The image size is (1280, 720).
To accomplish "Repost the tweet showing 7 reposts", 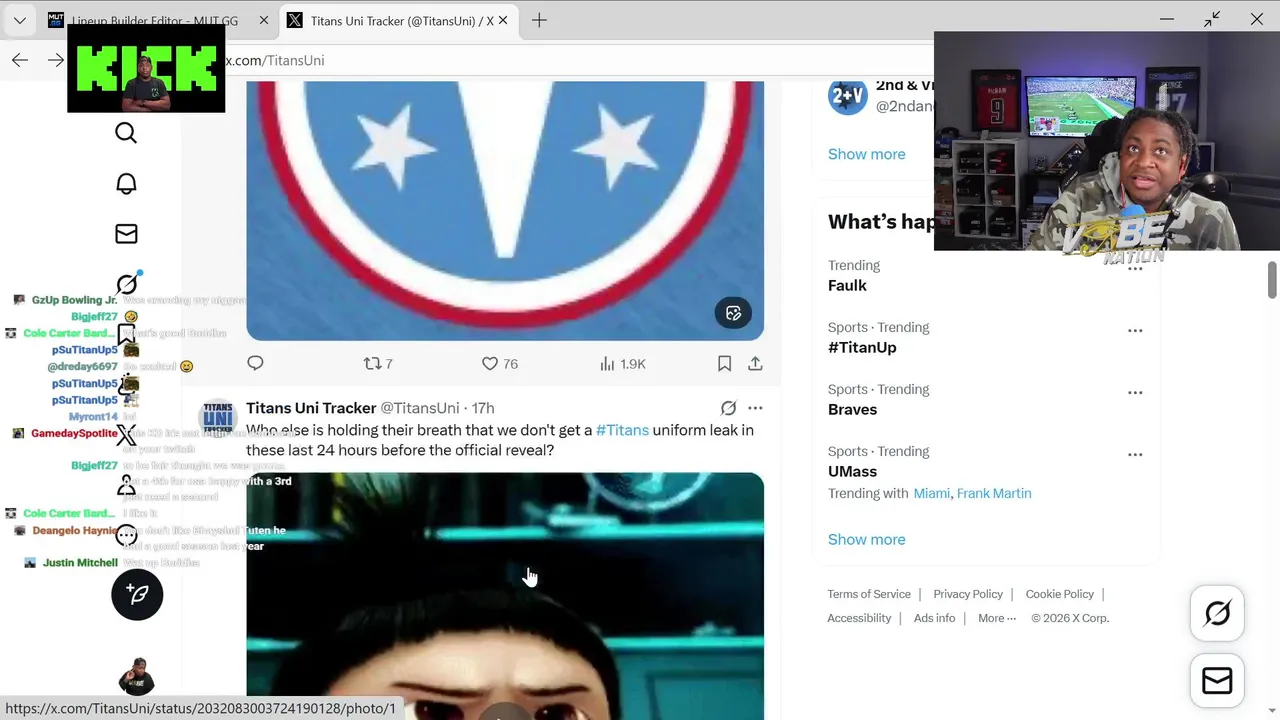I will (x=378, y=364).
